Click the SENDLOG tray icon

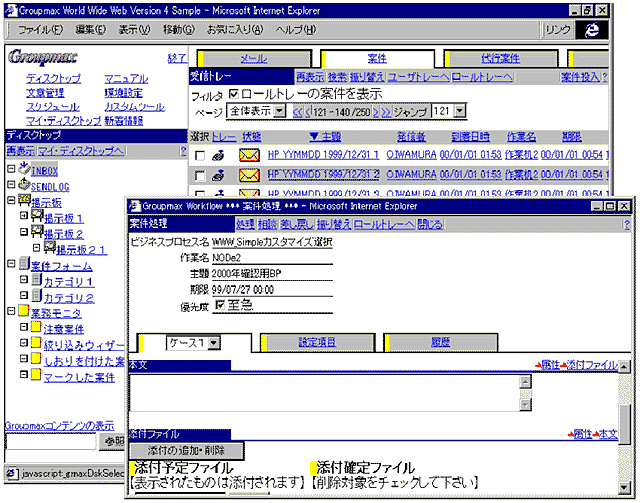(24, 184)
